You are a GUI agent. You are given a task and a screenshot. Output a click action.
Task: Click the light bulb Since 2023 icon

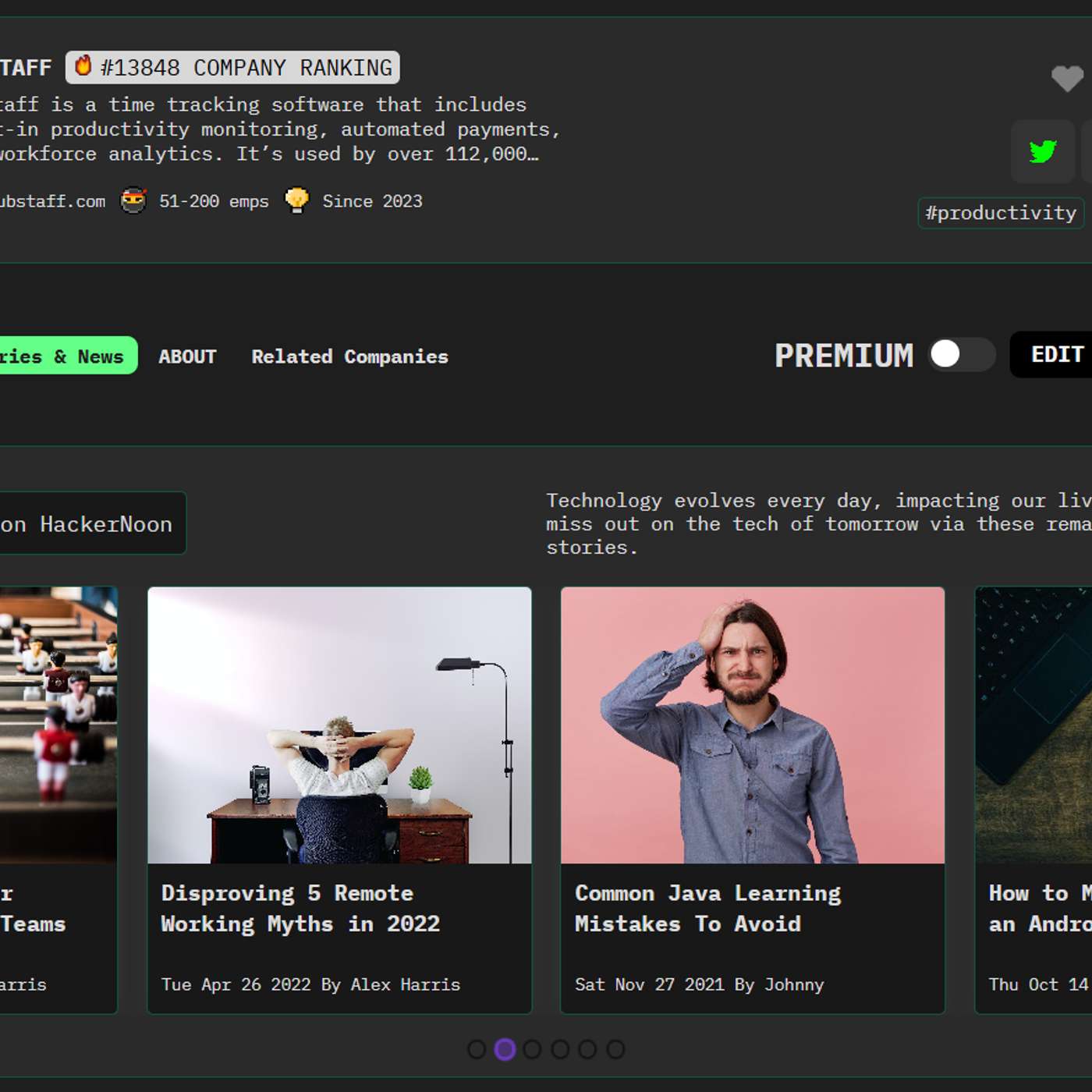click(296, 200)
